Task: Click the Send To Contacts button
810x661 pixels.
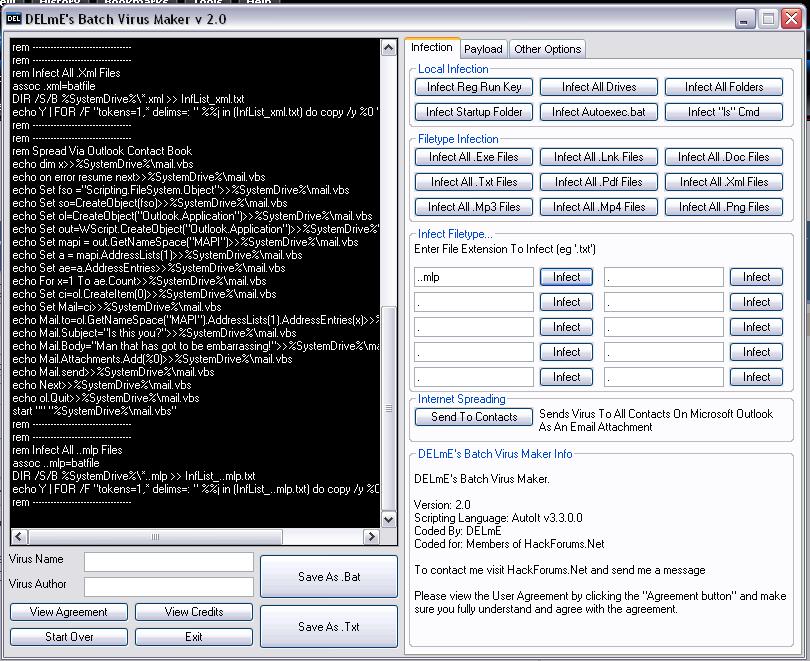Action: click(474, 417)
